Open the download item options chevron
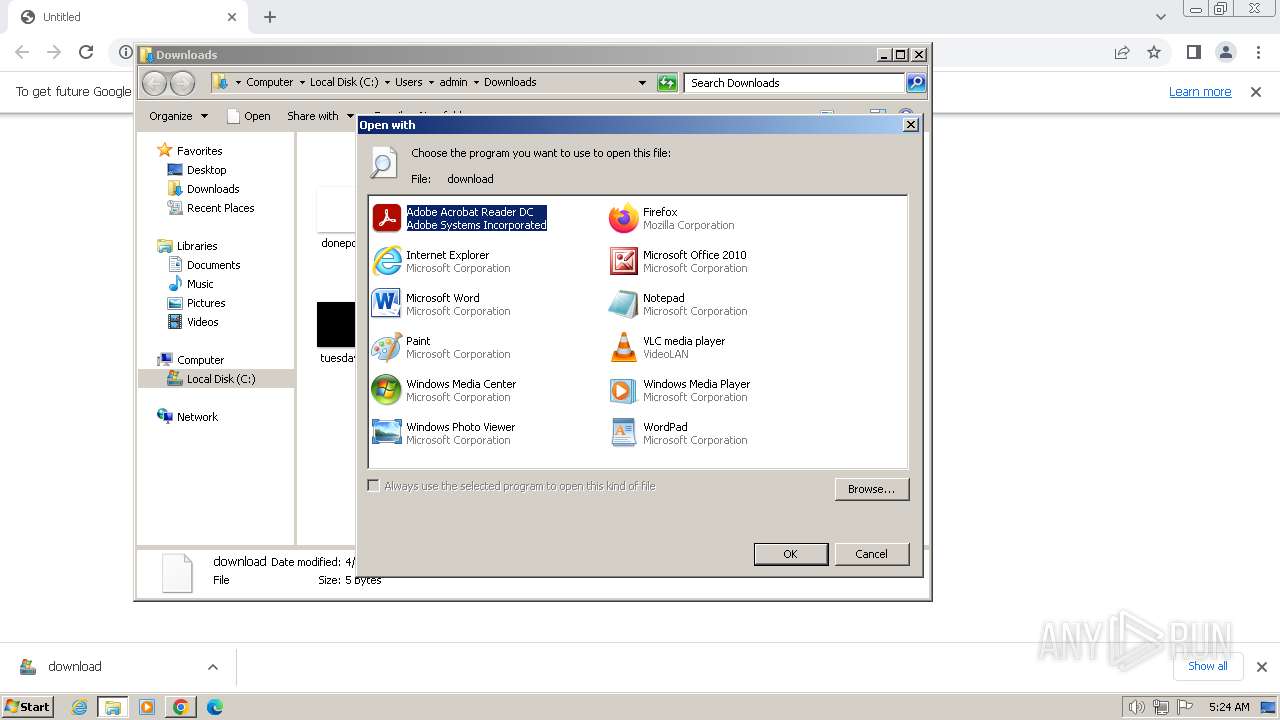1280x720 pixels. [x=212, y=667]
